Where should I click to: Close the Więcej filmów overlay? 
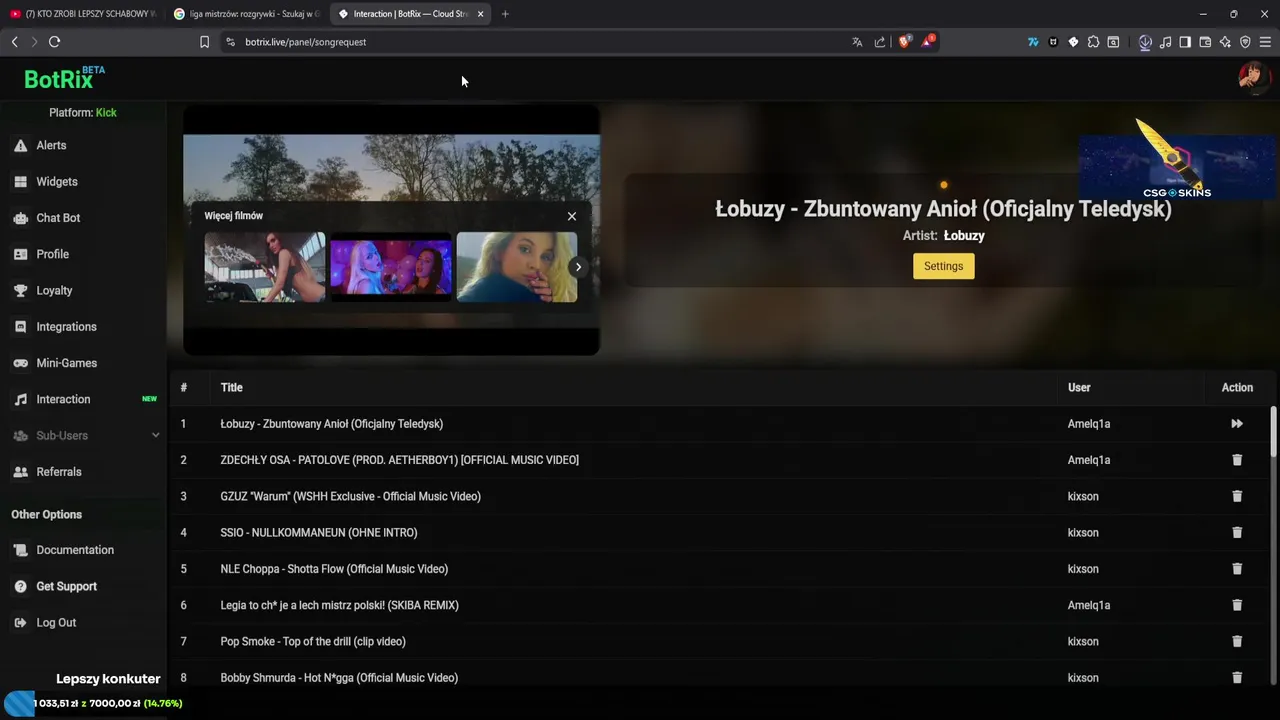572,216
